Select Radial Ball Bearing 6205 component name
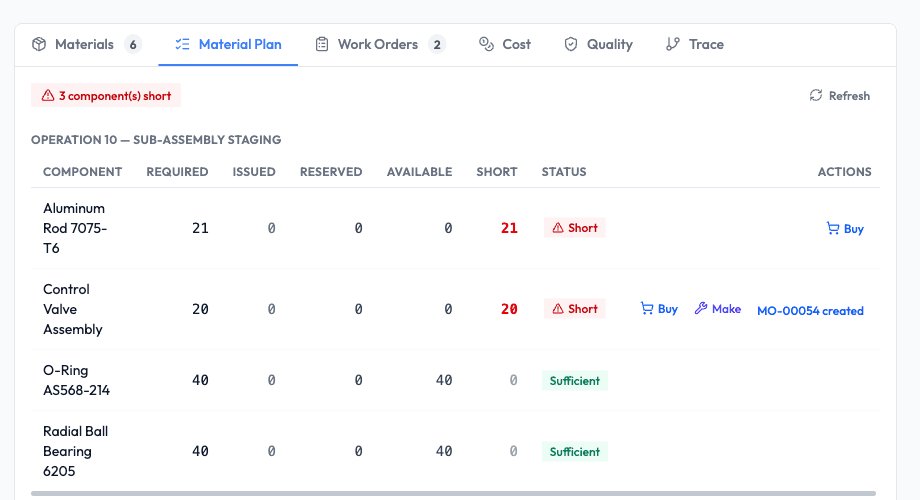Viewport: 920px width, 500px height. [x=76, y=451]
